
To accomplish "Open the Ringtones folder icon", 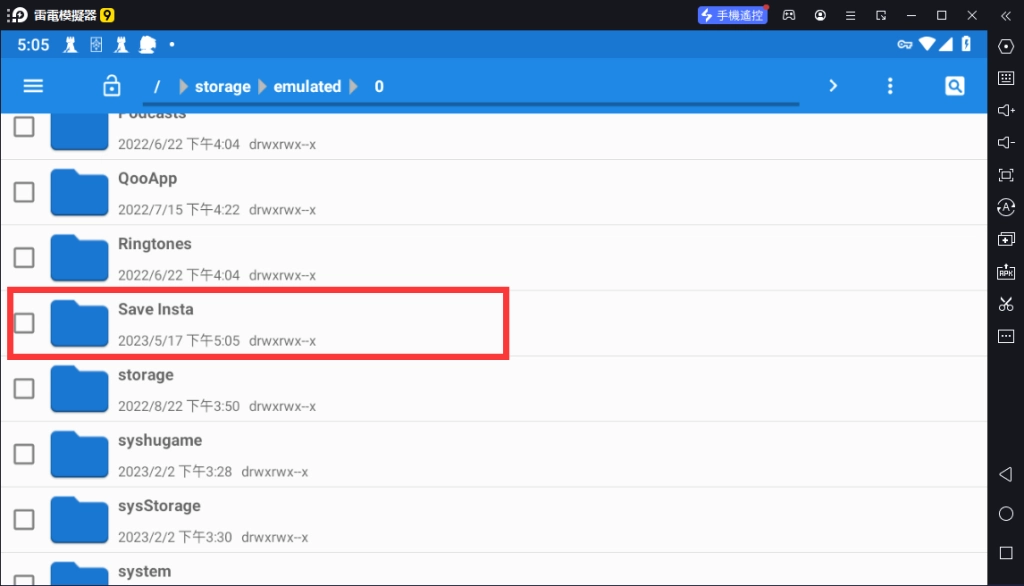I will [x=79, y=257].
